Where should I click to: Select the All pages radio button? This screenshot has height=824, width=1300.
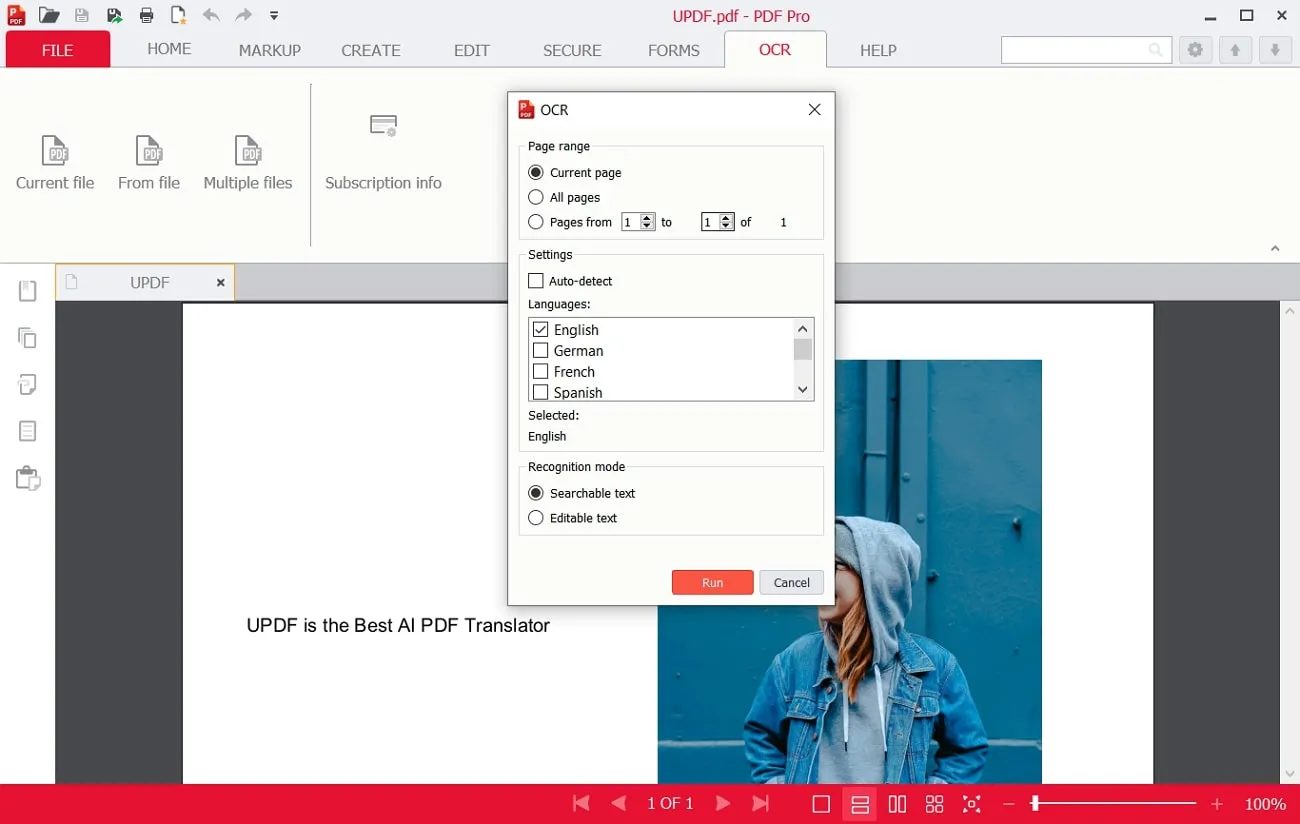point(536,197)
